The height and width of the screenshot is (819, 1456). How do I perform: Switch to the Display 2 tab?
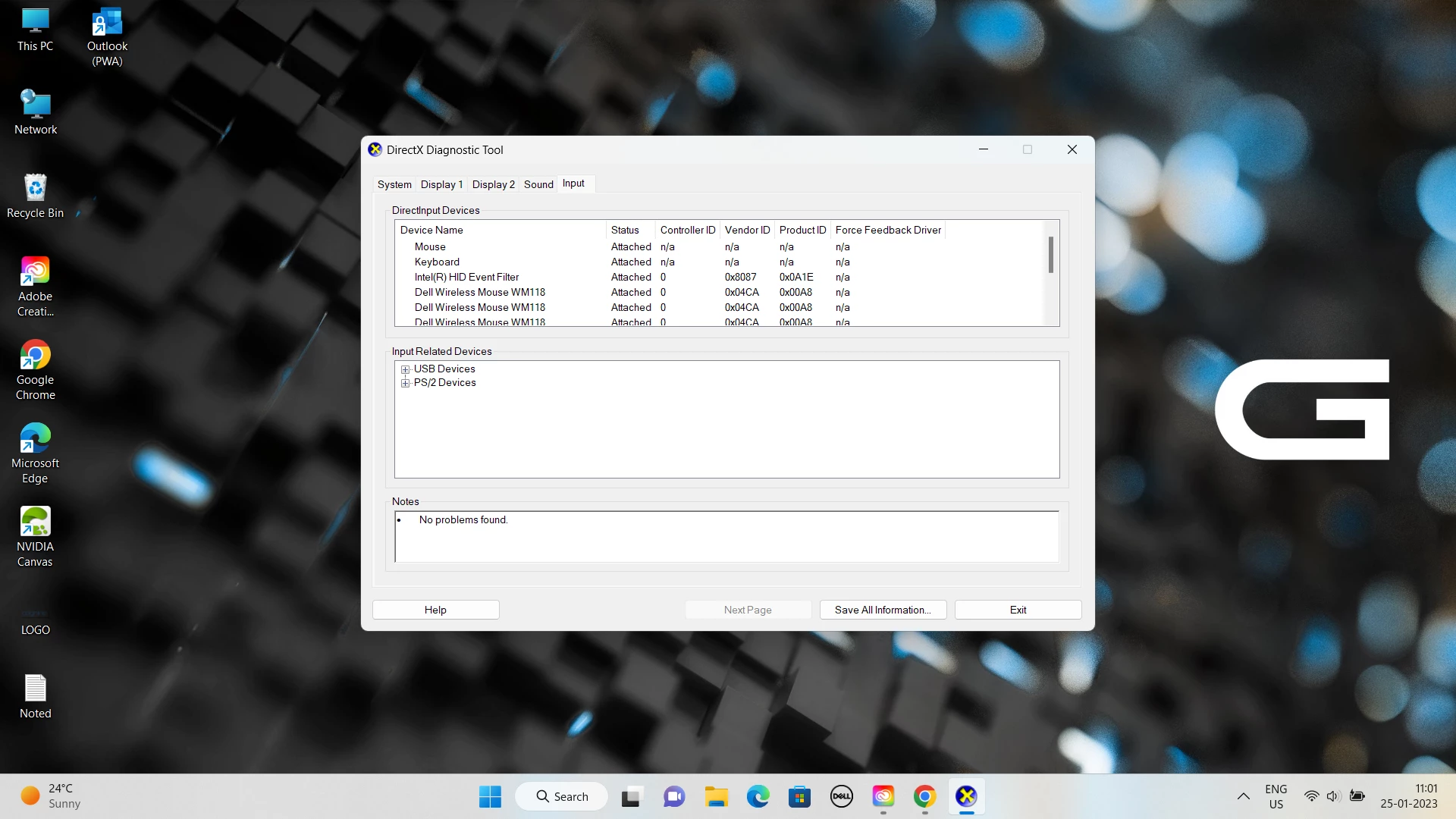click(x=493, y=184)
